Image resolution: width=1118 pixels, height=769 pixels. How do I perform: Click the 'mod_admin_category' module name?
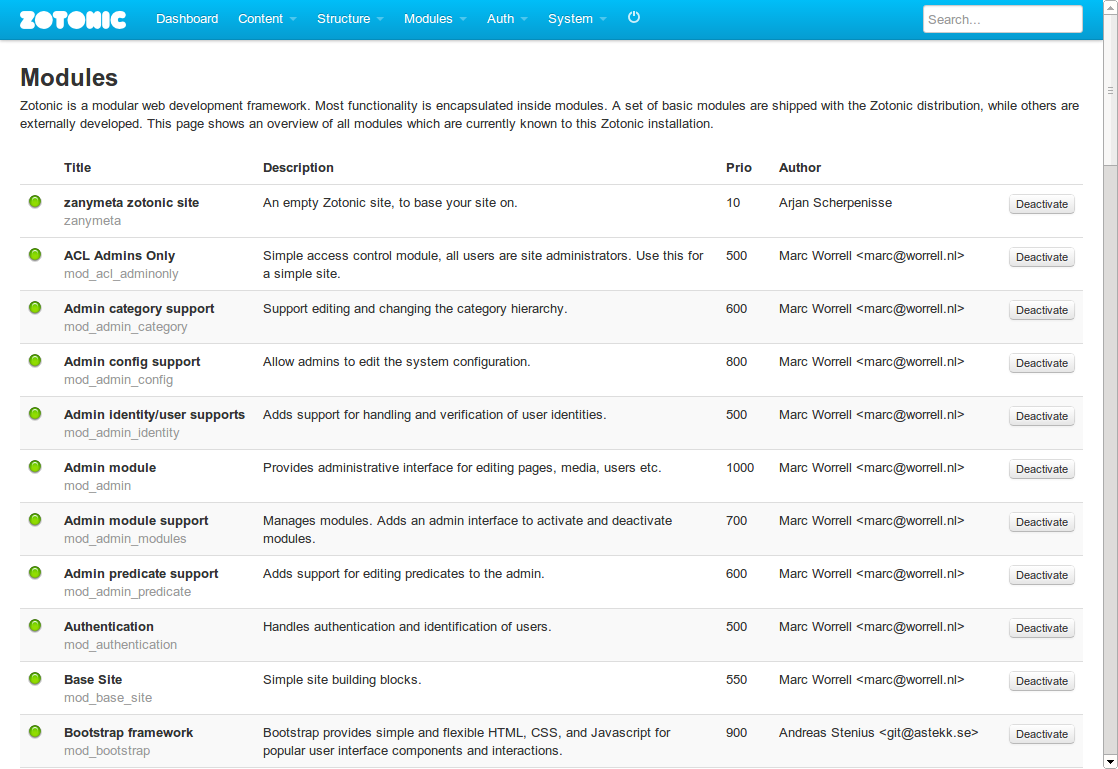[x=125, y=326]
